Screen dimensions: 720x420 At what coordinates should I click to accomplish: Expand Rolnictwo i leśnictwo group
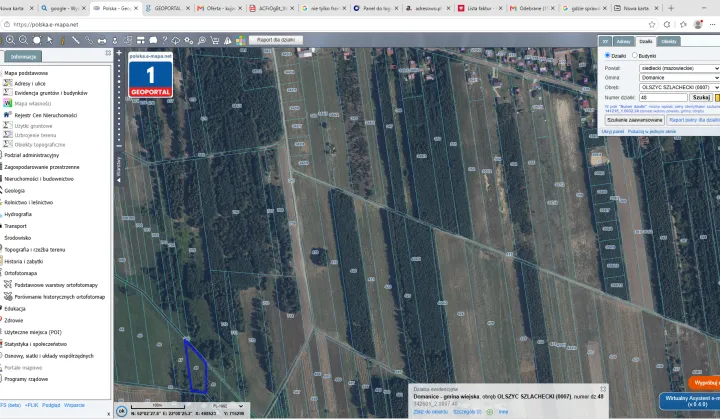pyautogui.click(x=28, y=202)
